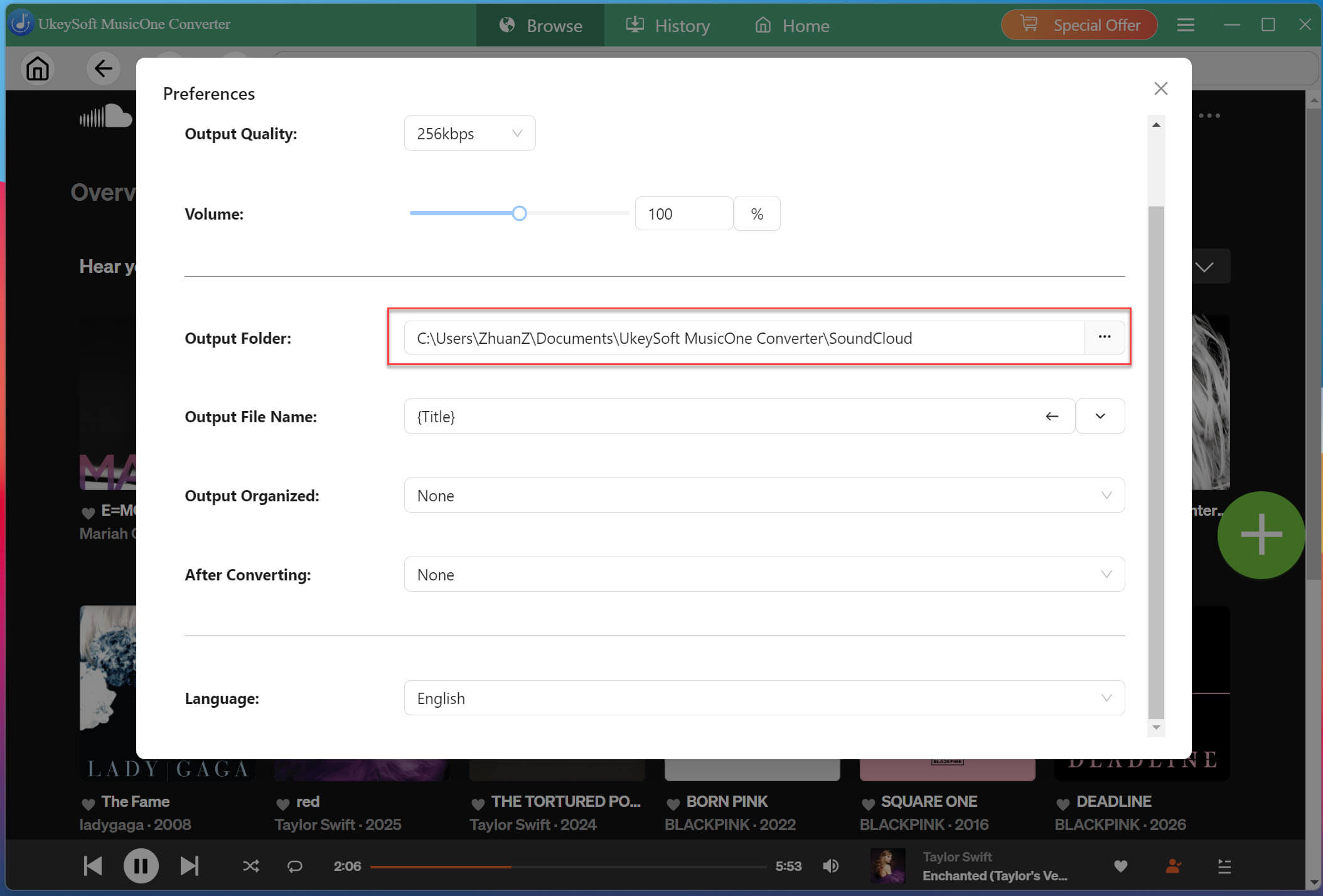This screenshot has width=1323, height=896.
Task: Click the Special Offer cart icon
Action: click(1029, 24)
